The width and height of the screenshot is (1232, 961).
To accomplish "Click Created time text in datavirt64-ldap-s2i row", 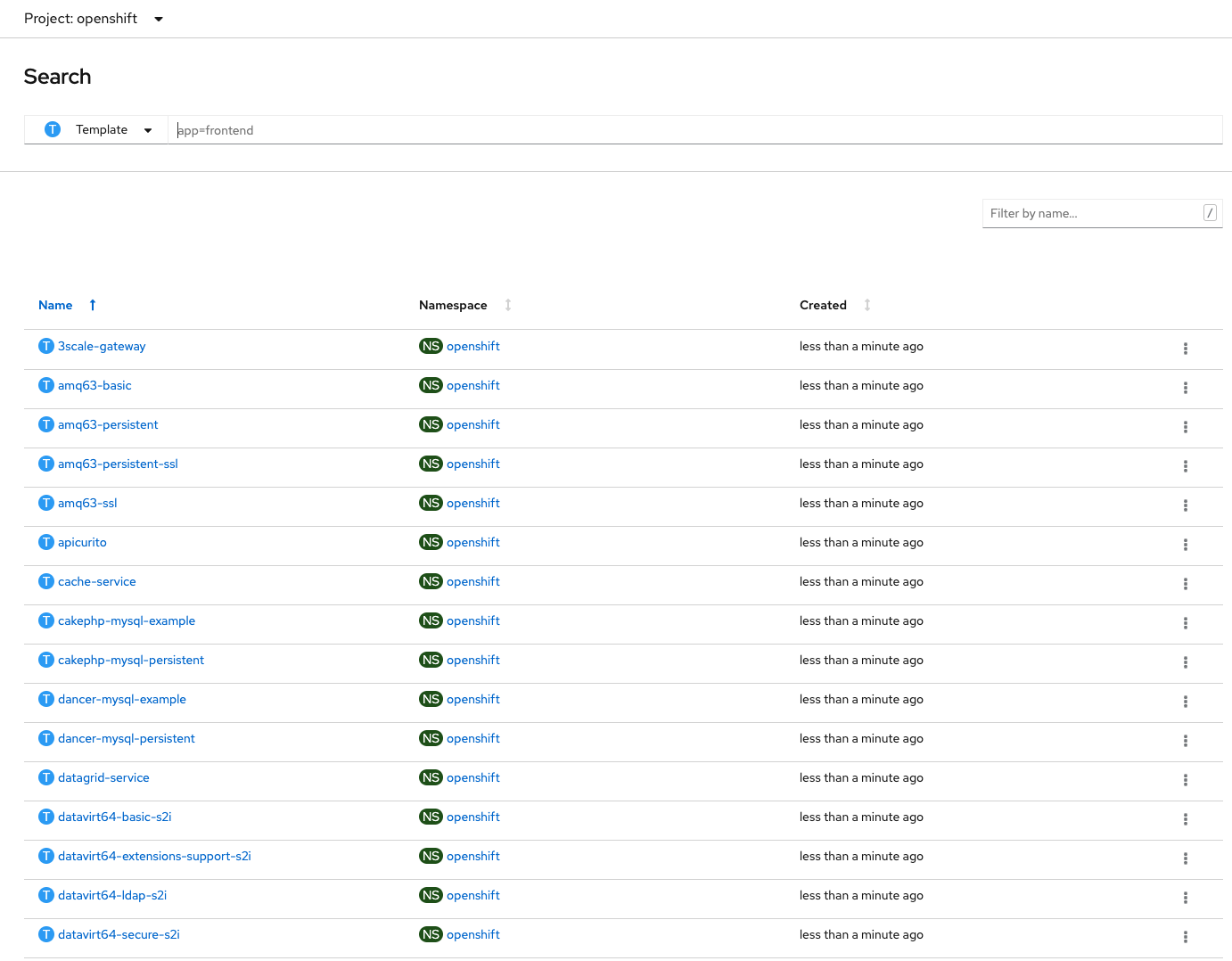I will (x=861, y=895).
